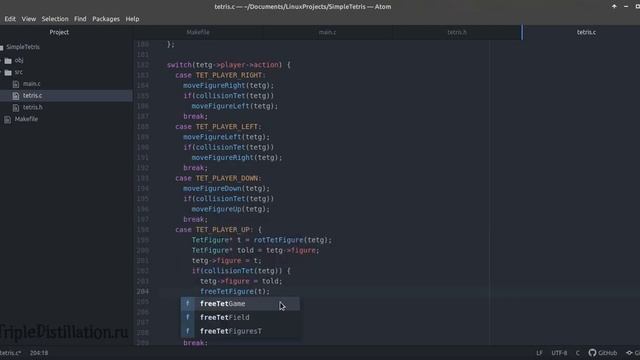
Task: Switch to the tetris.c tab
Action: point(586,32)
